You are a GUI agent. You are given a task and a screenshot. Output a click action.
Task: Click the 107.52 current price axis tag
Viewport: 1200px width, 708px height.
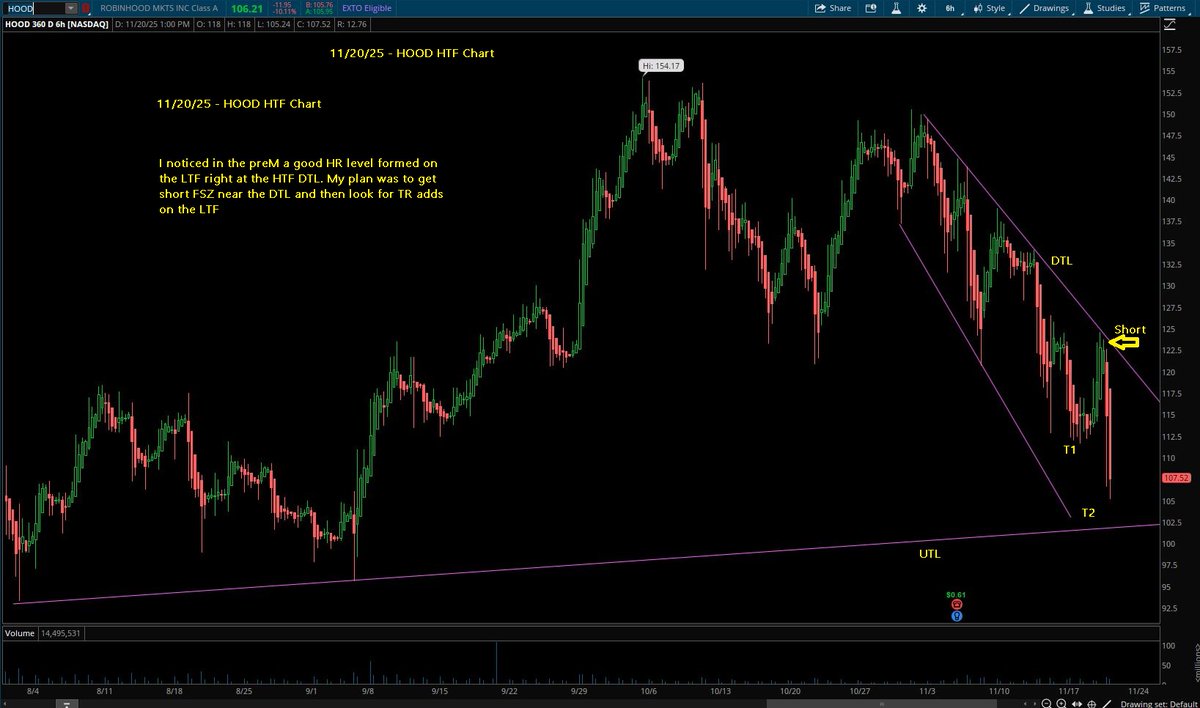coord(1178,479)
